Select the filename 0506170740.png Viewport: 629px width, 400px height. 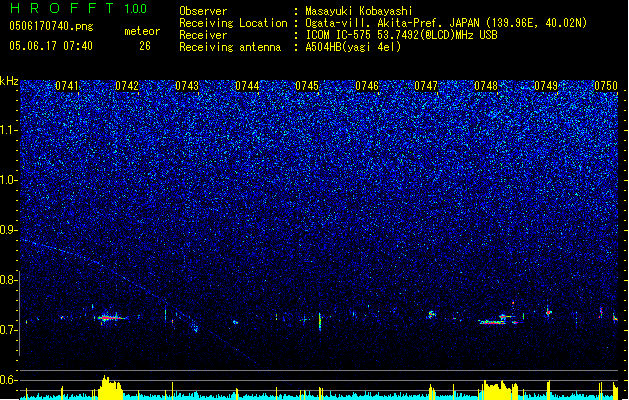[x=51, y=26]
